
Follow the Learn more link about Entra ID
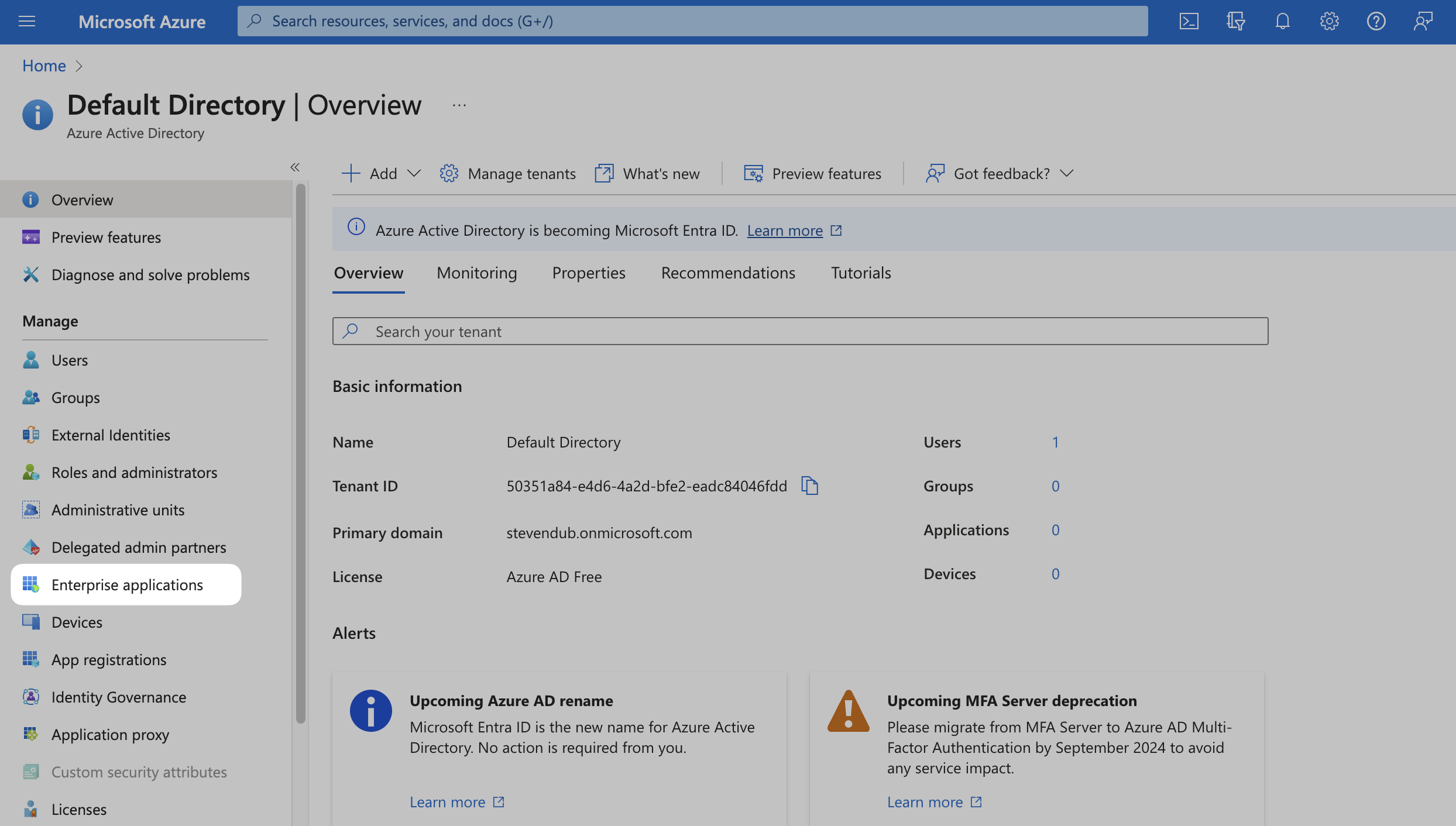click(x=784, y=230)
